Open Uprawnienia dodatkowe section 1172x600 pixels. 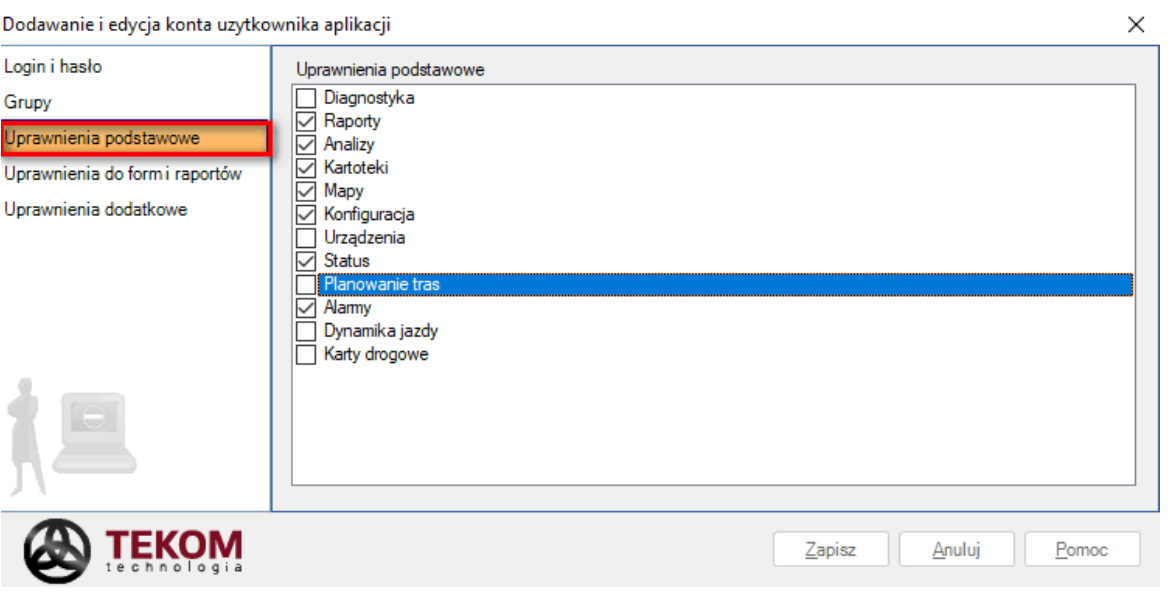click(x=95, y=210)
